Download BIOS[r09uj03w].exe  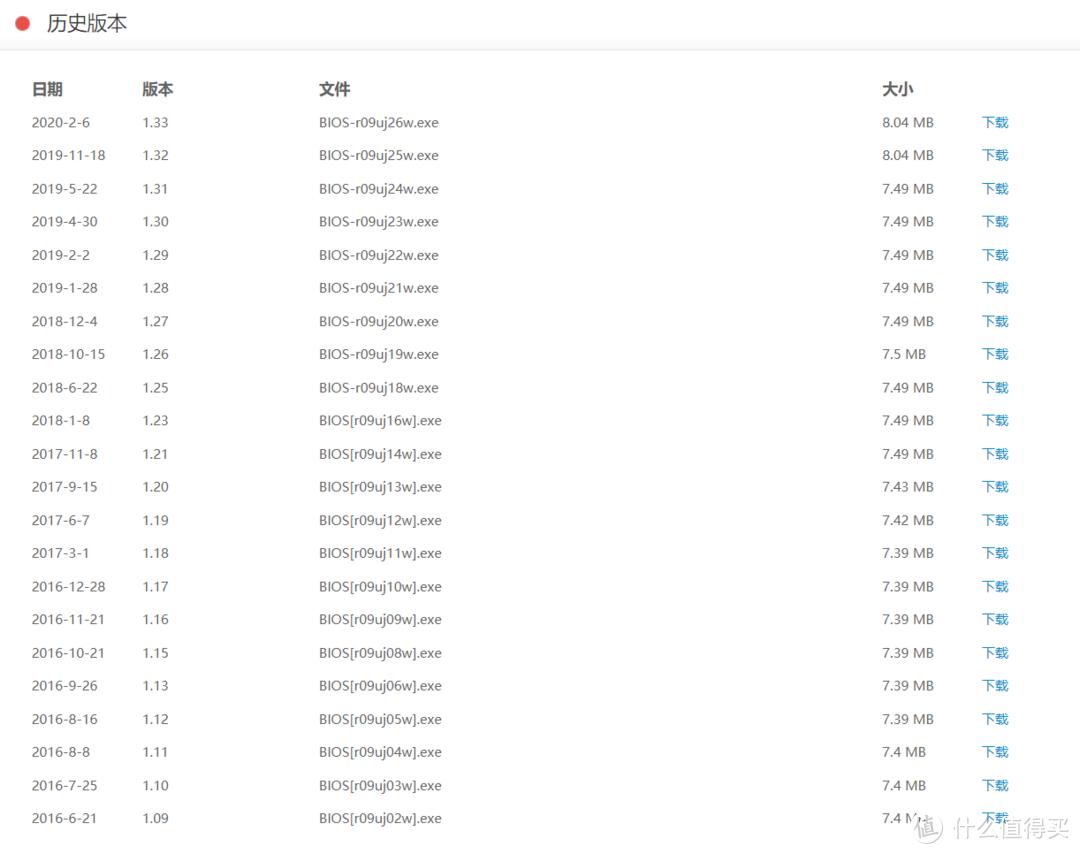[x=995, y=786]
